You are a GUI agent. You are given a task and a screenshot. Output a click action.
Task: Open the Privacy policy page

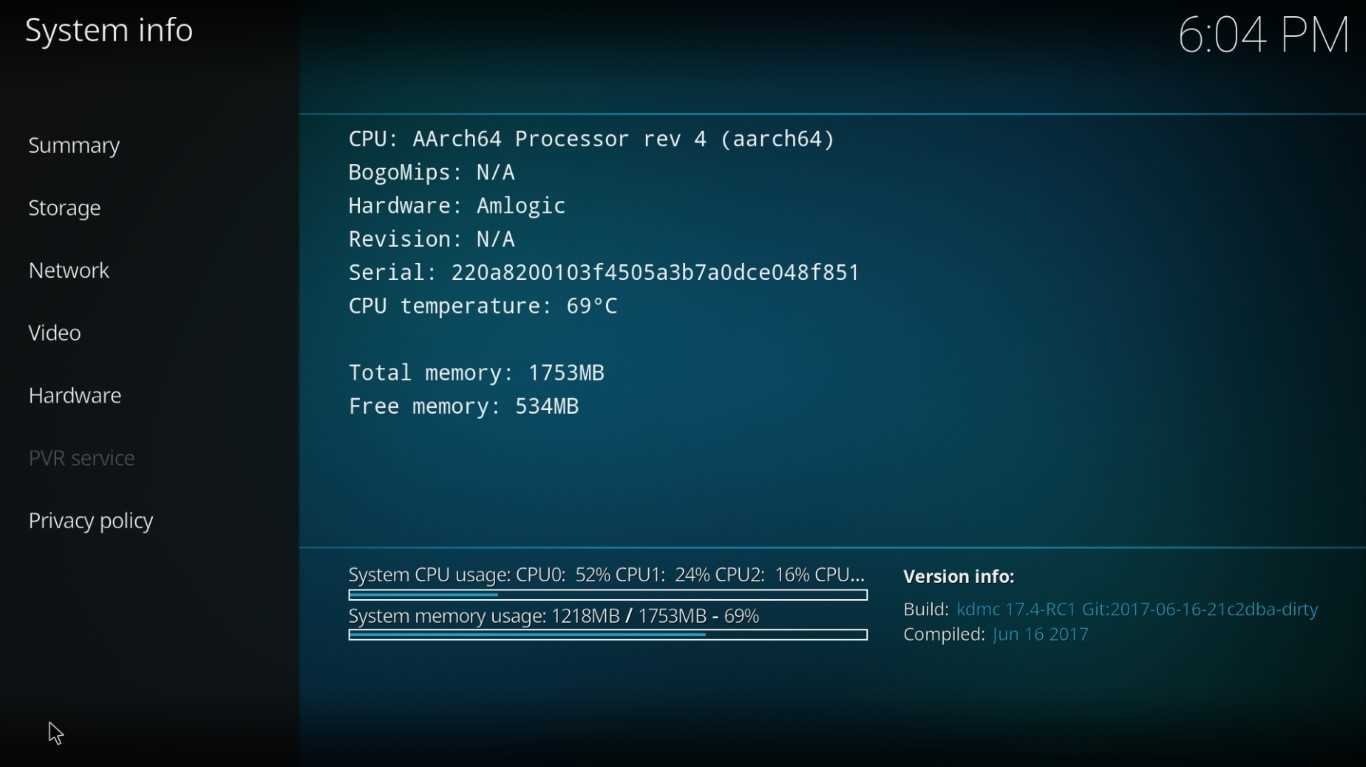[91, 521]
